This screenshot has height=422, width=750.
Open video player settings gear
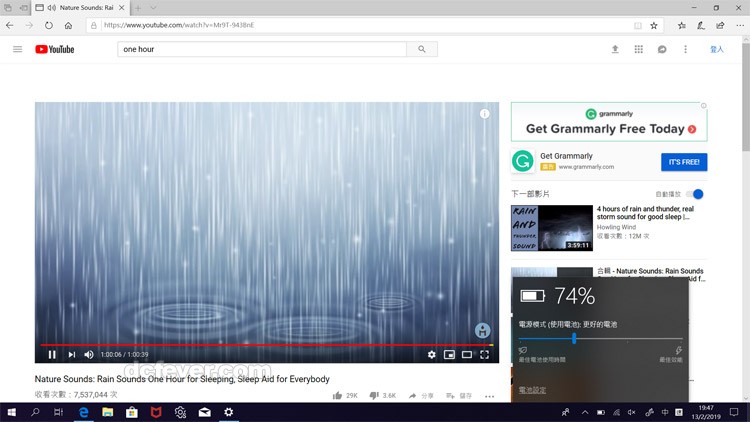click(x=431, y=355)
